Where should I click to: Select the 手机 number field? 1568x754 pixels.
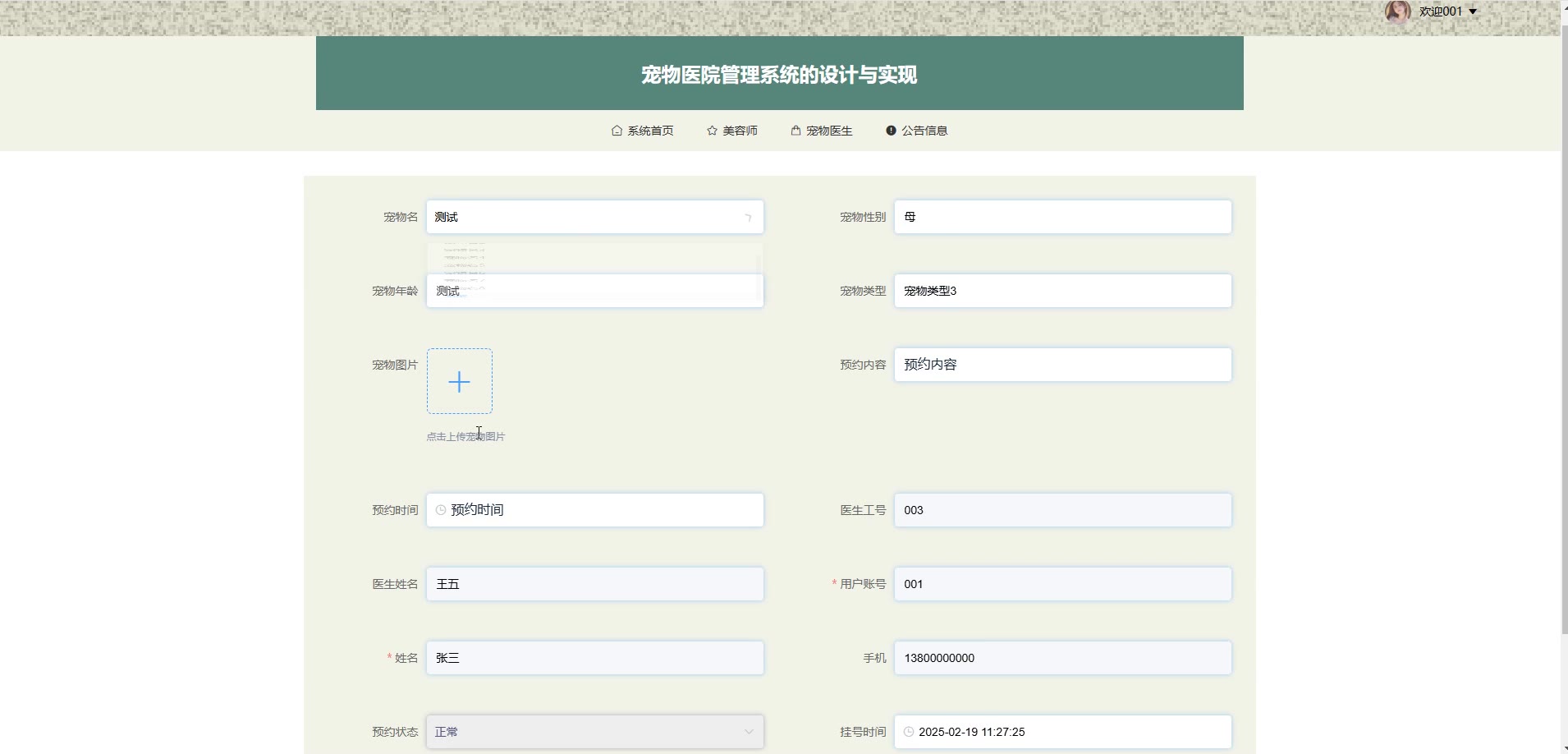1062,658
